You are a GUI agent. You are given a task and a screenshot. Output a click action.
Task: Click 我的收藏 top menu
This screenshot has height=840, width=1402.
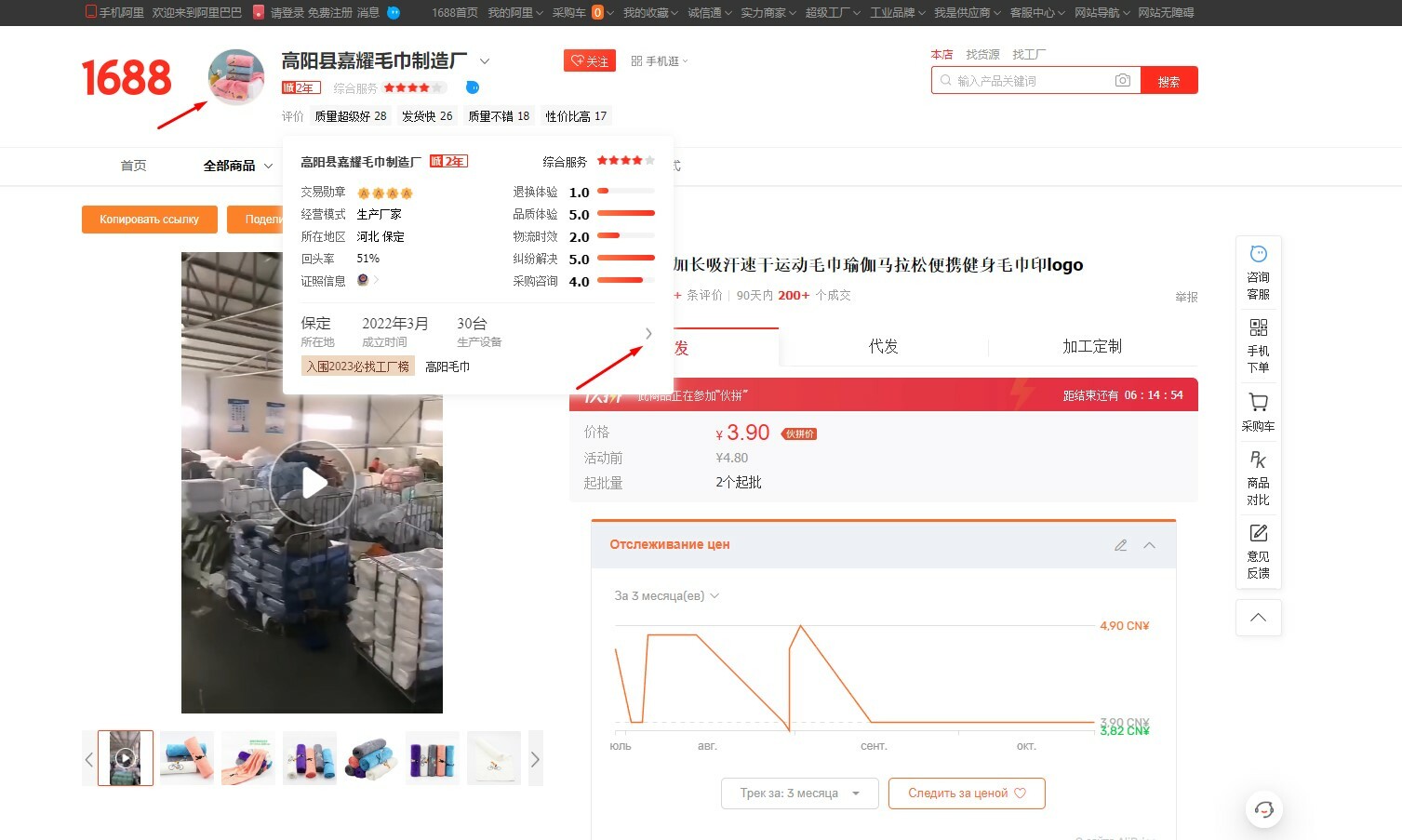(x=651, y=12)
